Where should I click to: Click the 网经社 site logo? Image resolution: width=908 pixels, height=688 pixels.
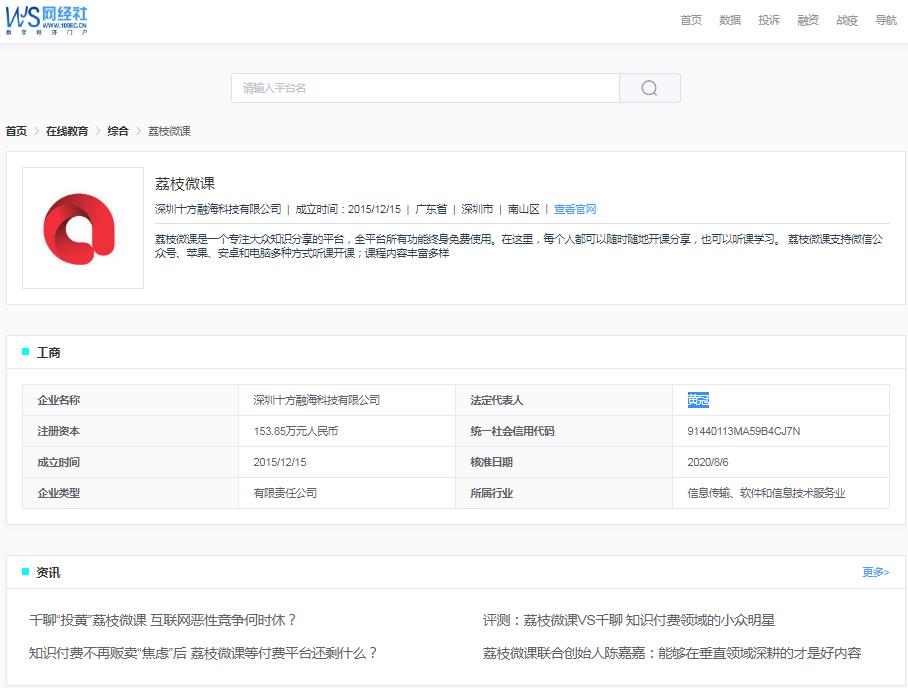tap(48, 19)
